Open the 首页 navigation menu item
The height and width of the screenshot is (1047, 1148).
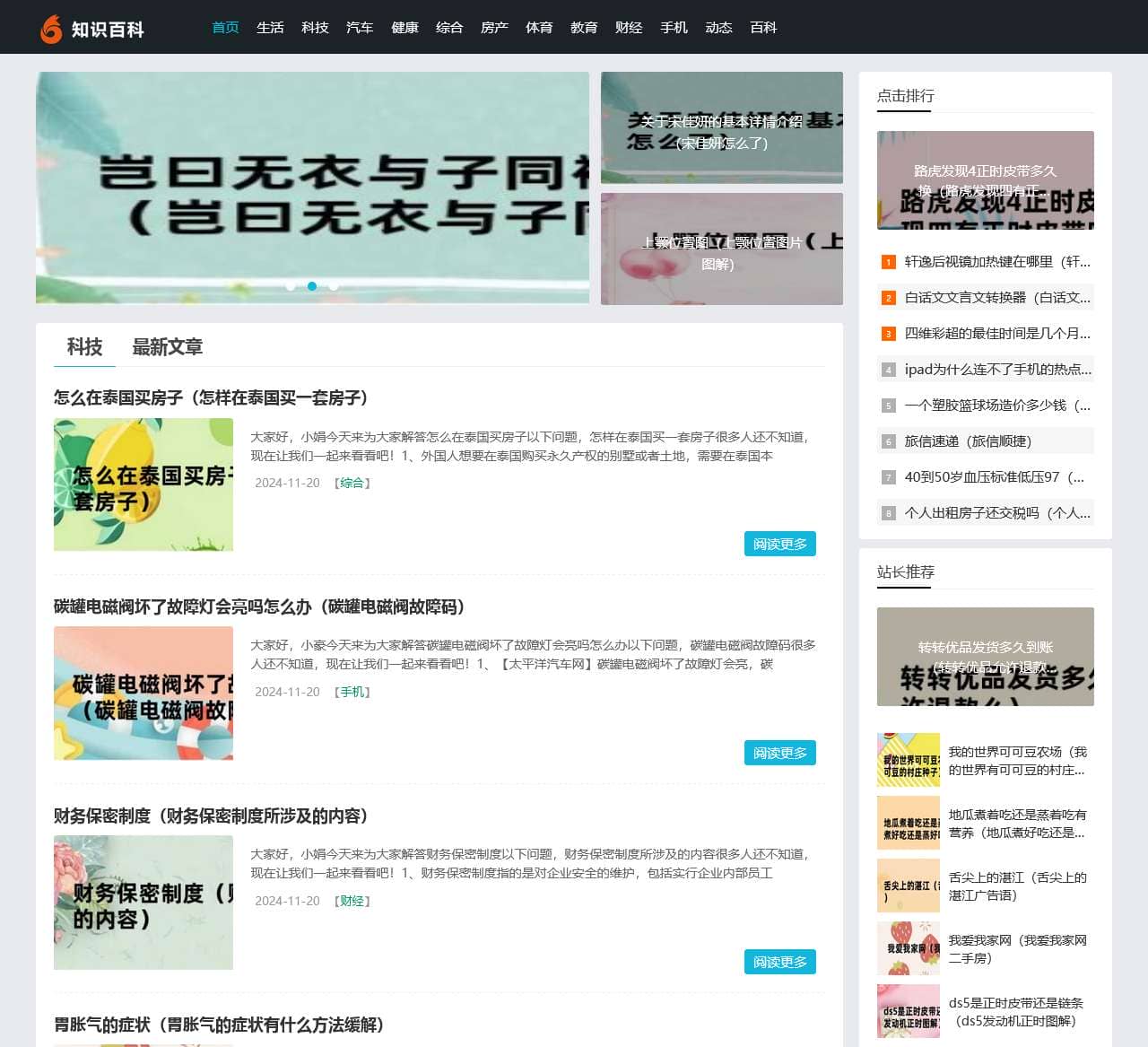pyautogui.click(x=224, y=28)
